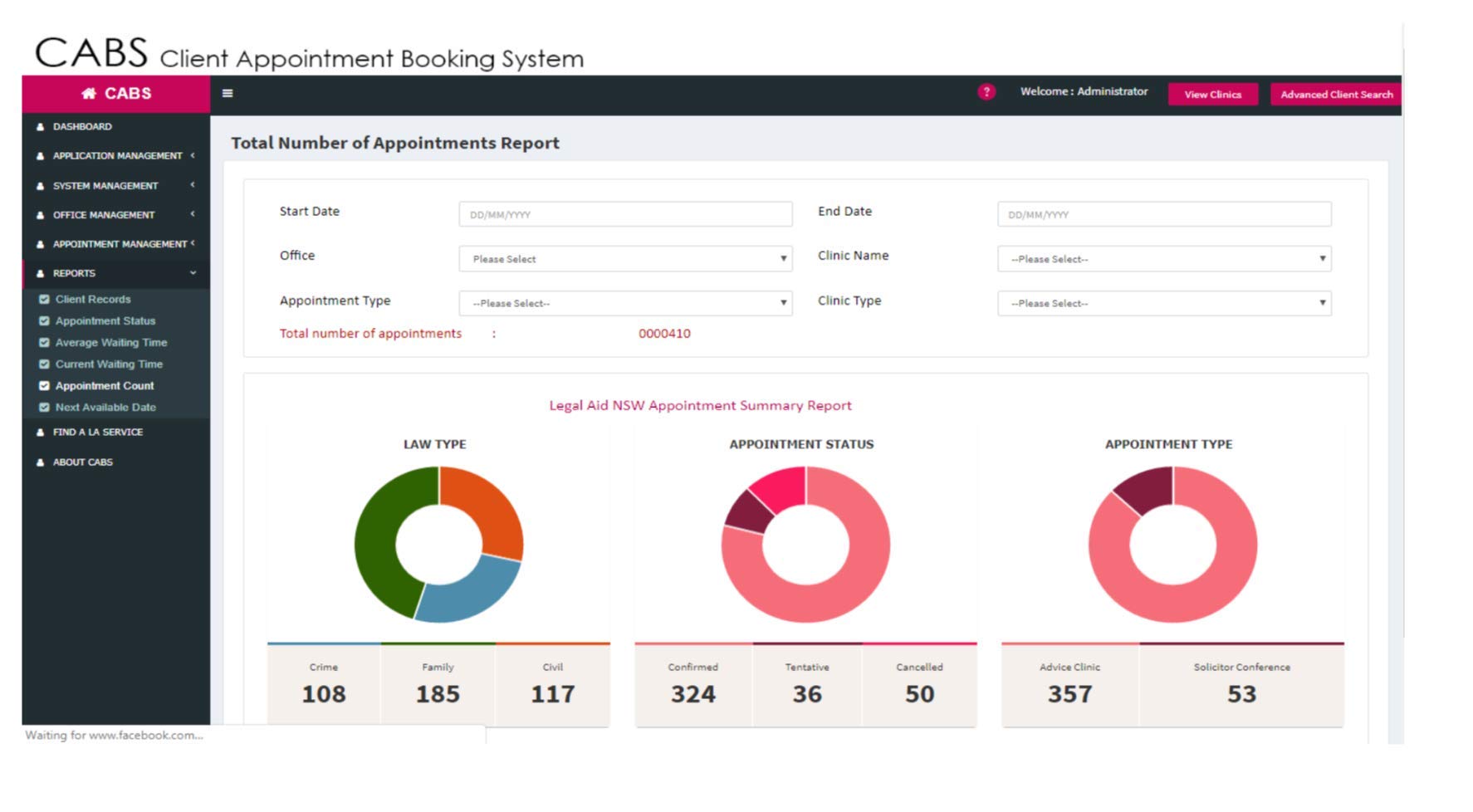Open Advanced Client Search
1473x812 pixels.
pyautogui.click(x=1335, y=94)
